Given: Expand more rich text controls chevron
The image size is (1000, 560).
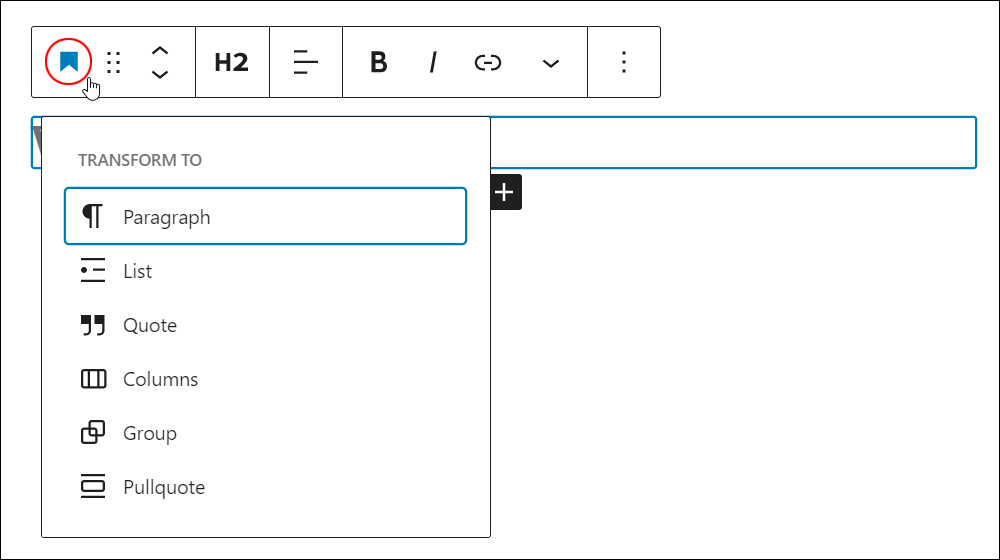Looking at the screenshot, I should [550, 63].
